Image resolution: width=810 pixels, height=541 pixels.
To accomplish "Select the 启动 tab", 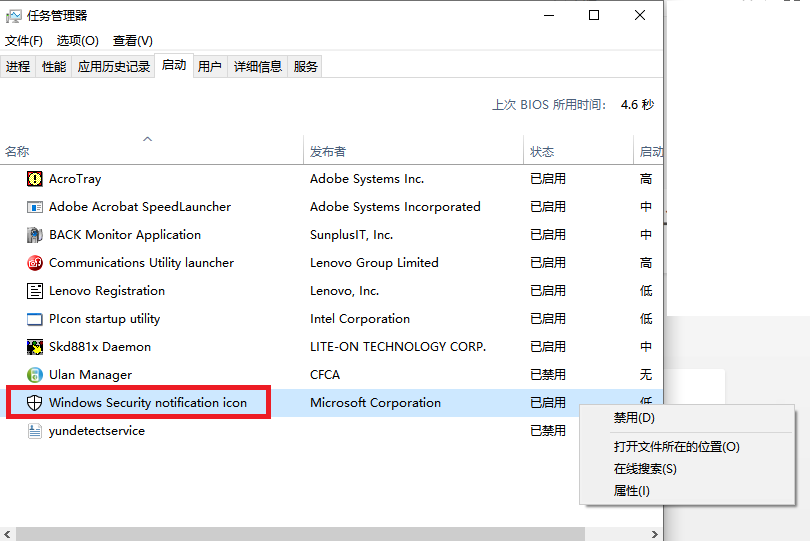I will 174,65.
